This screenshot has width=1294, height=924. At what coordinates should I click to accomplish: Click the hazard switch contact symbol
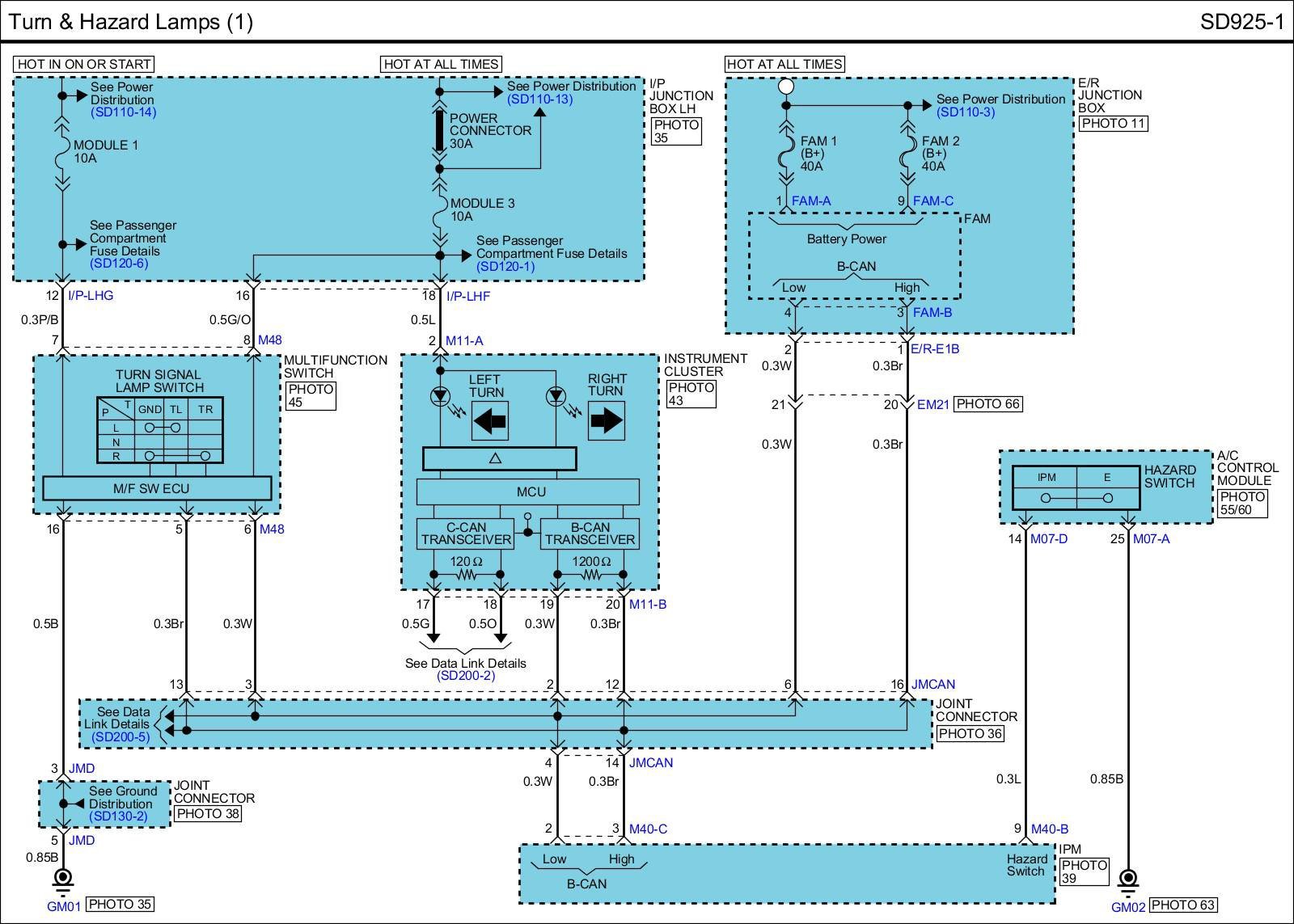(1076, 498)
